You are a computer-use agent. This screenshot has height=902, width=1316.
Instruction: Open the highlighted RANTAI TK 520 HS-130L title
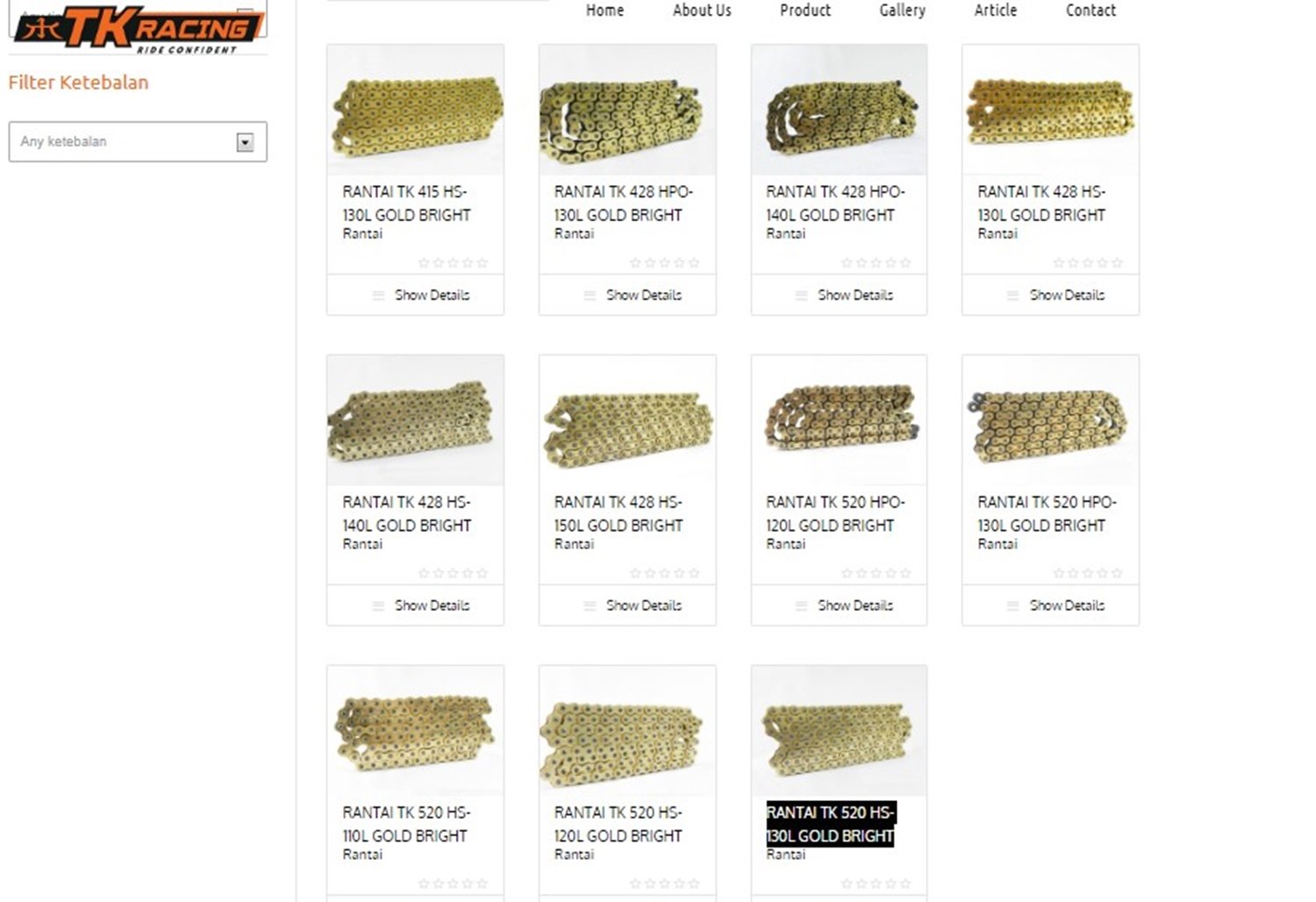pos(830,824)
